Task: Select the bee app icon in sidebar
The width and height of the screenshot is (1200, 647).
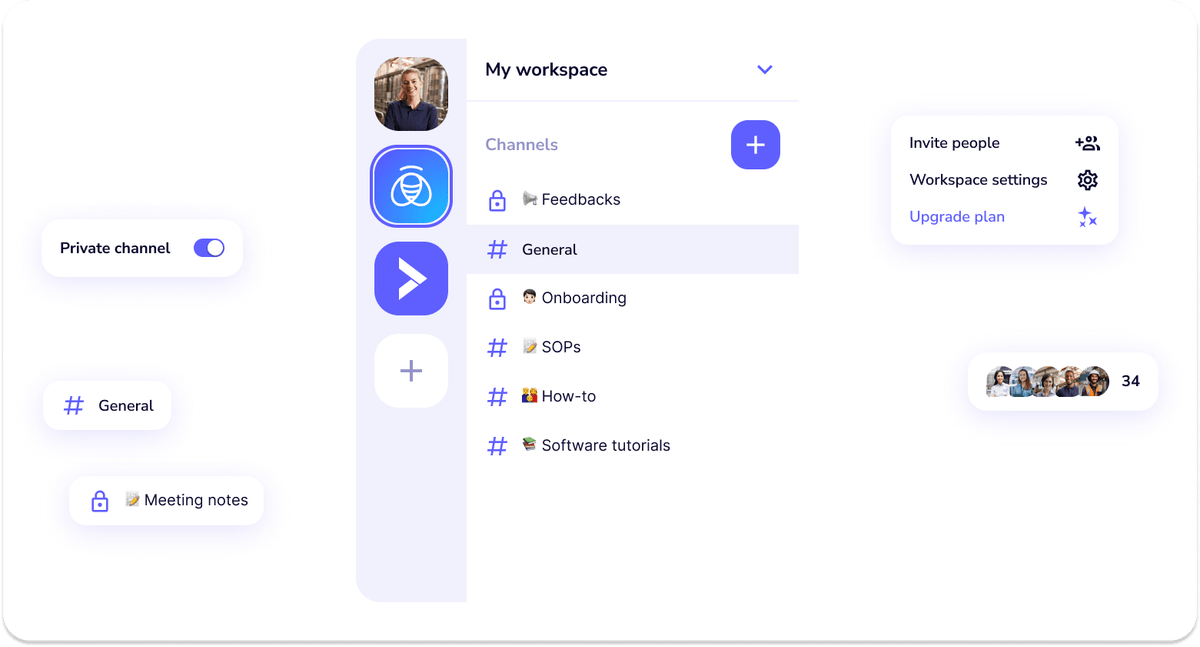Action: 411,186
